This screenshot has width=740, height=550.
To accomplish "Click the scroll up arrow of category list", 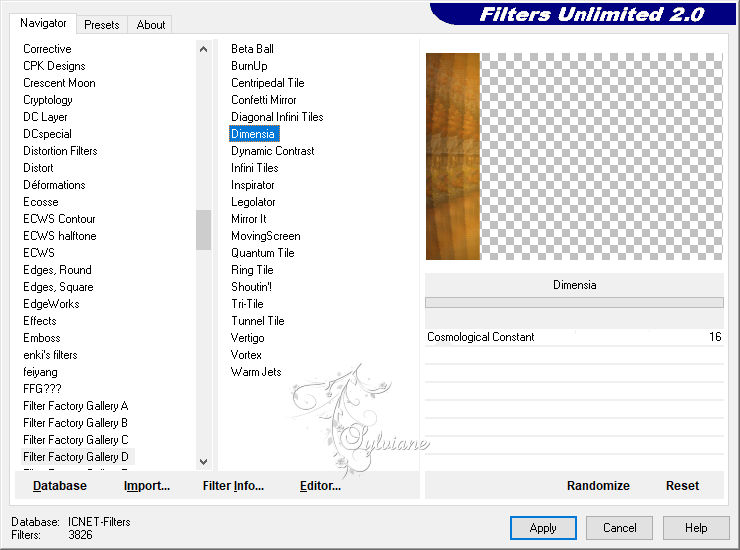I will 203,49.
